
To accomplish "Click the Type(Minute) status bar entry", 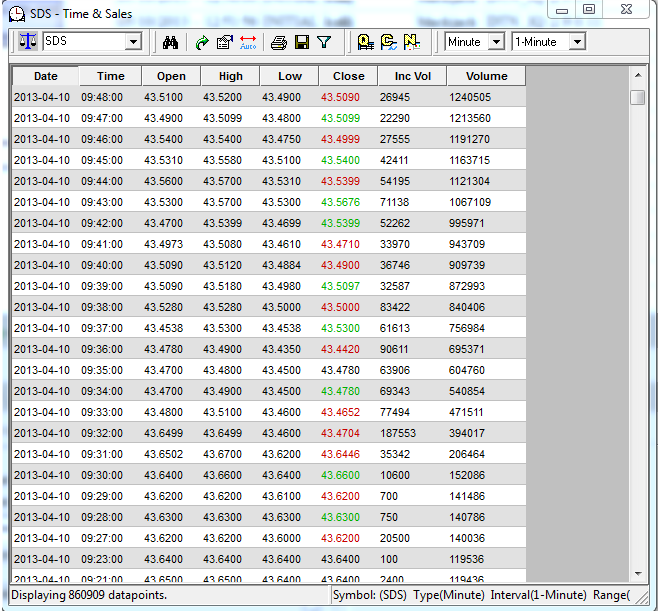I will click(x=449, y=595).
